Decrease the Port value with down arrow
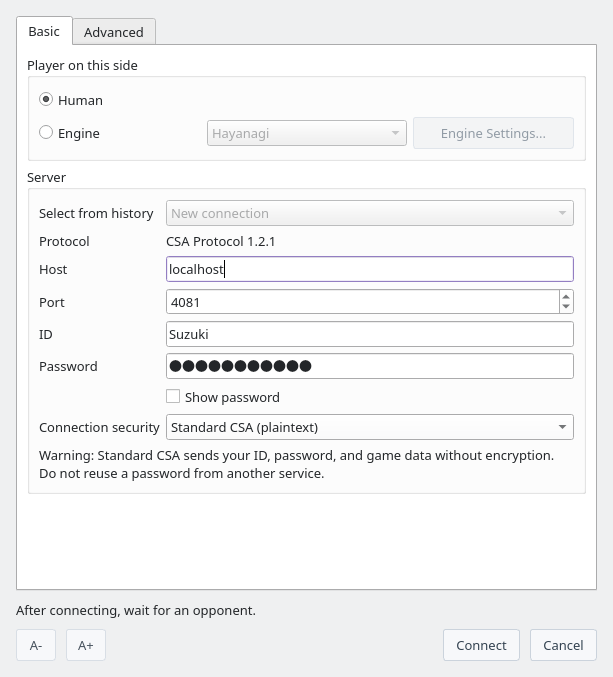This screenshot has height=677, width=613. 566,307
